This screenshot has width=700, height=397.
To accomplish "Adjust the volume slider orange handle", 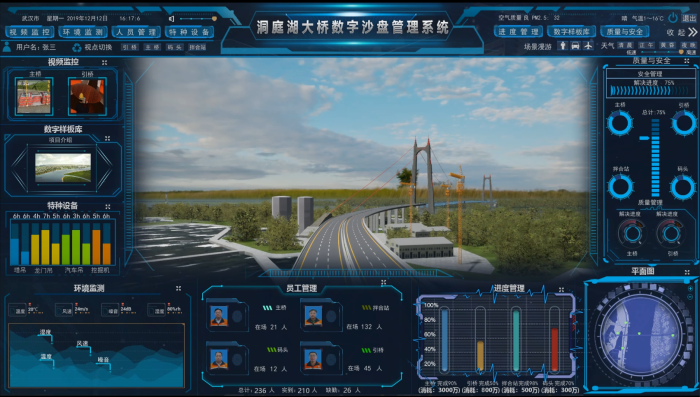I will (x=214, y=19).
